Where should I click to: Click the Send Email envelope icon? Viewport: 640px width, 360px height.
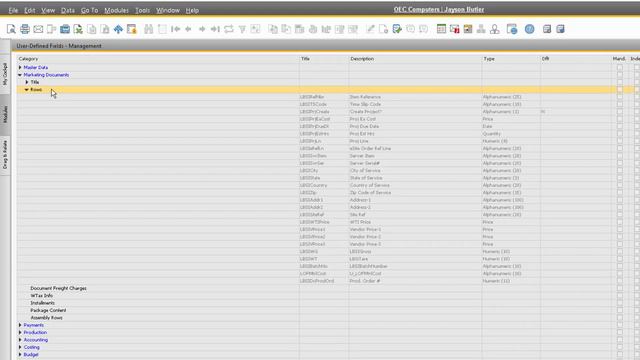tap(38, 29)
